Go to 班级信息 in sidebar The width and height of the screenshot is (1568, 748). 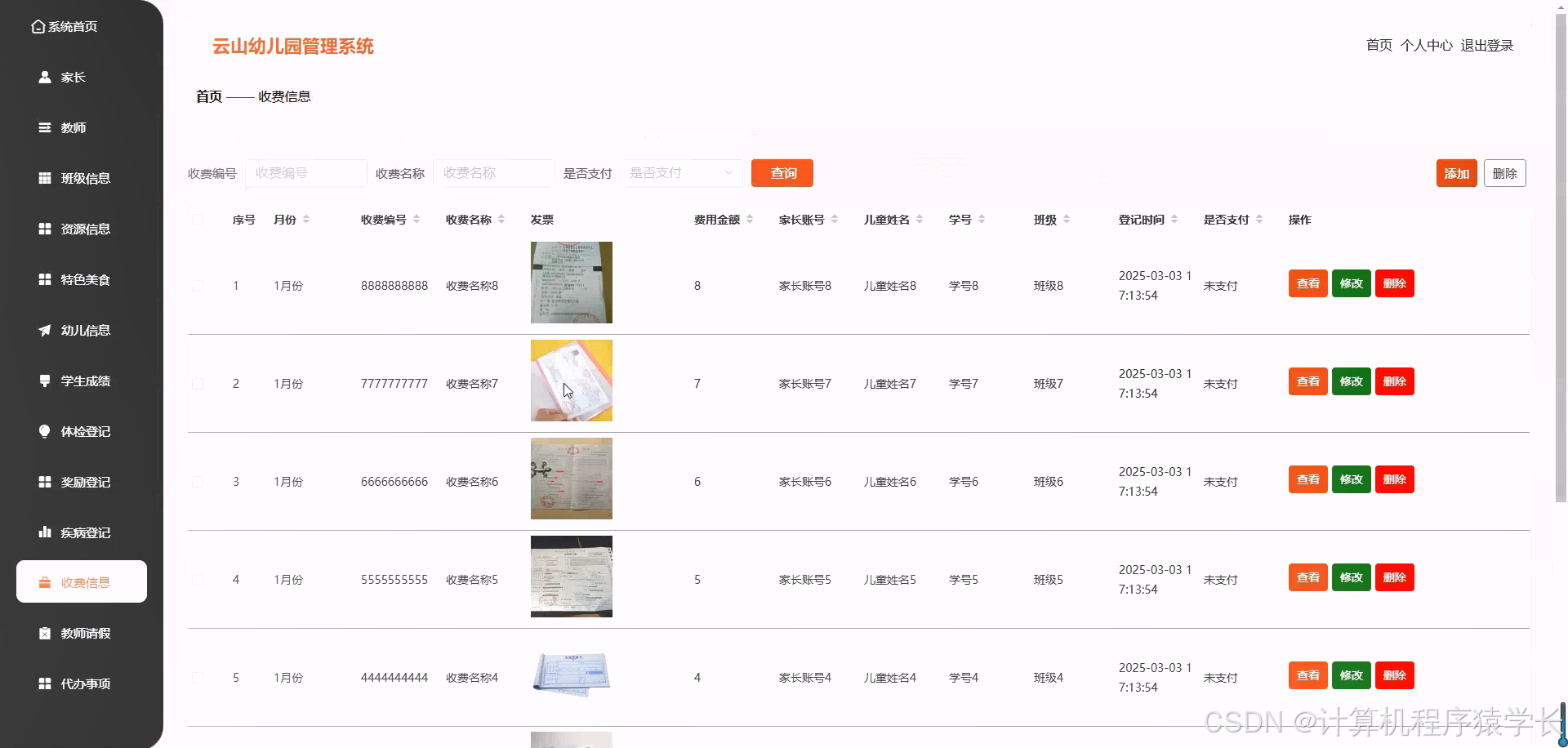point(82,179)
